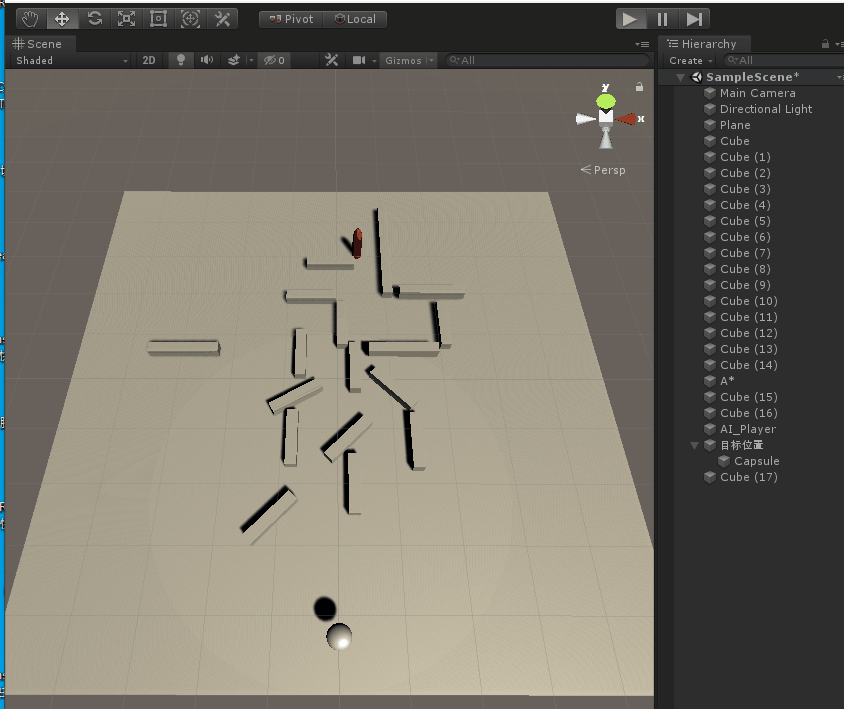
Task: Open the Hierarchy panel menu
Action: [838, 44]
